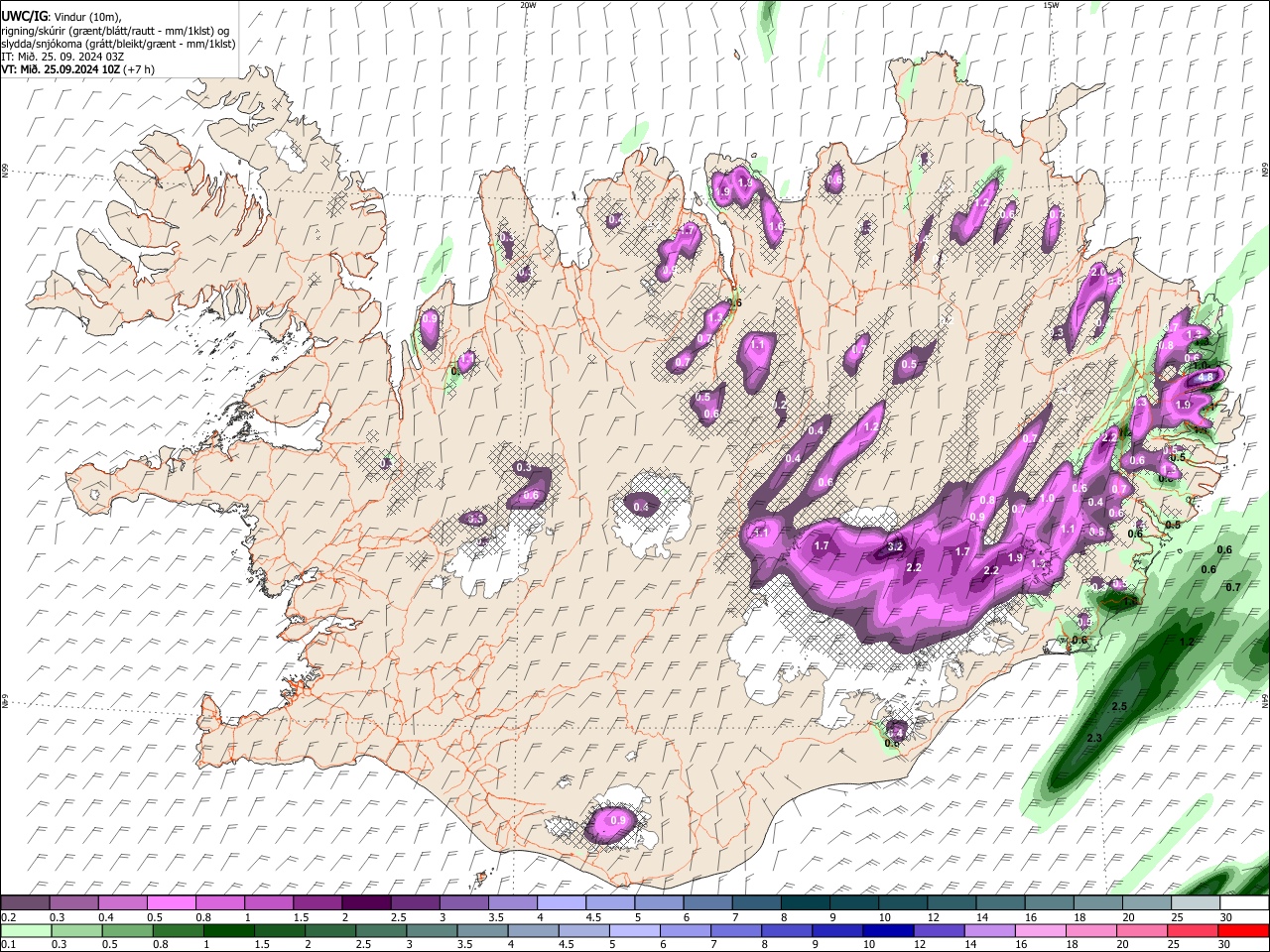
Task: Click the 'UWC/IG: Vindur (10m)' title text
Action: coord(61,17)
